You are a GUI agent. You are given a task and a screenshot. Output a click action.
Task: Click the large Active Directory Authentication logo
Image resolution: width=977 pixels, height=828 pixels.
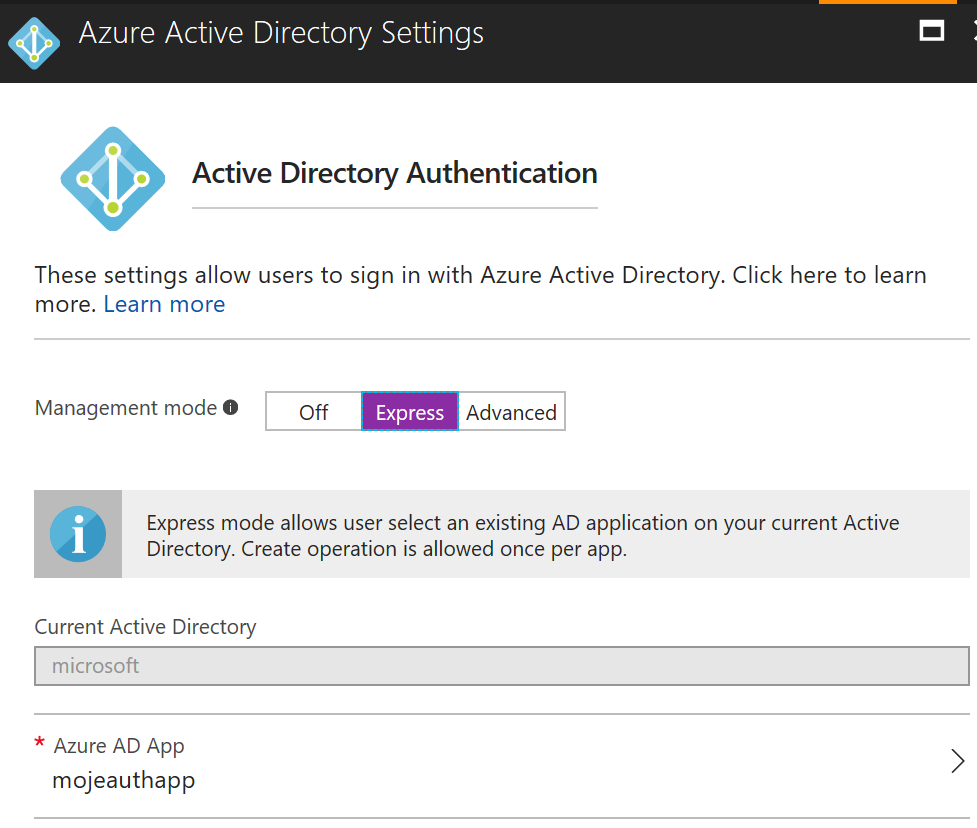pos(113,179)
